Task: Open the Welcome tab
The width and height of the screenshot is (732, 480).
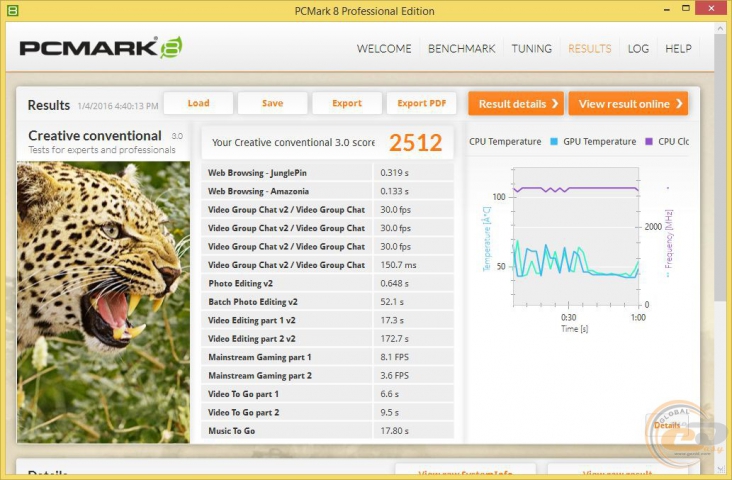Action: pos(384,49)
